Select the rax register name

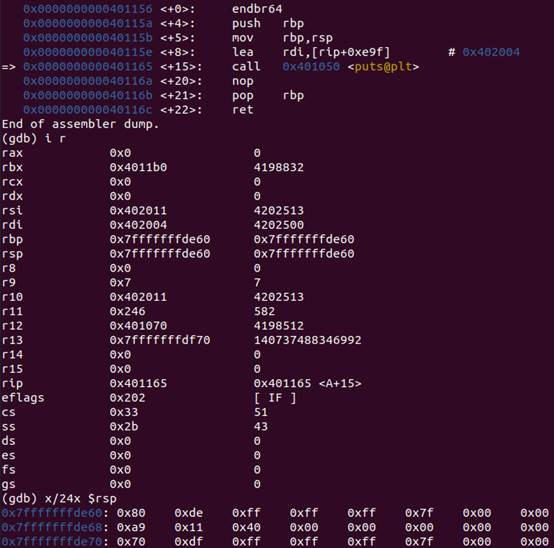tap(12, 153)
